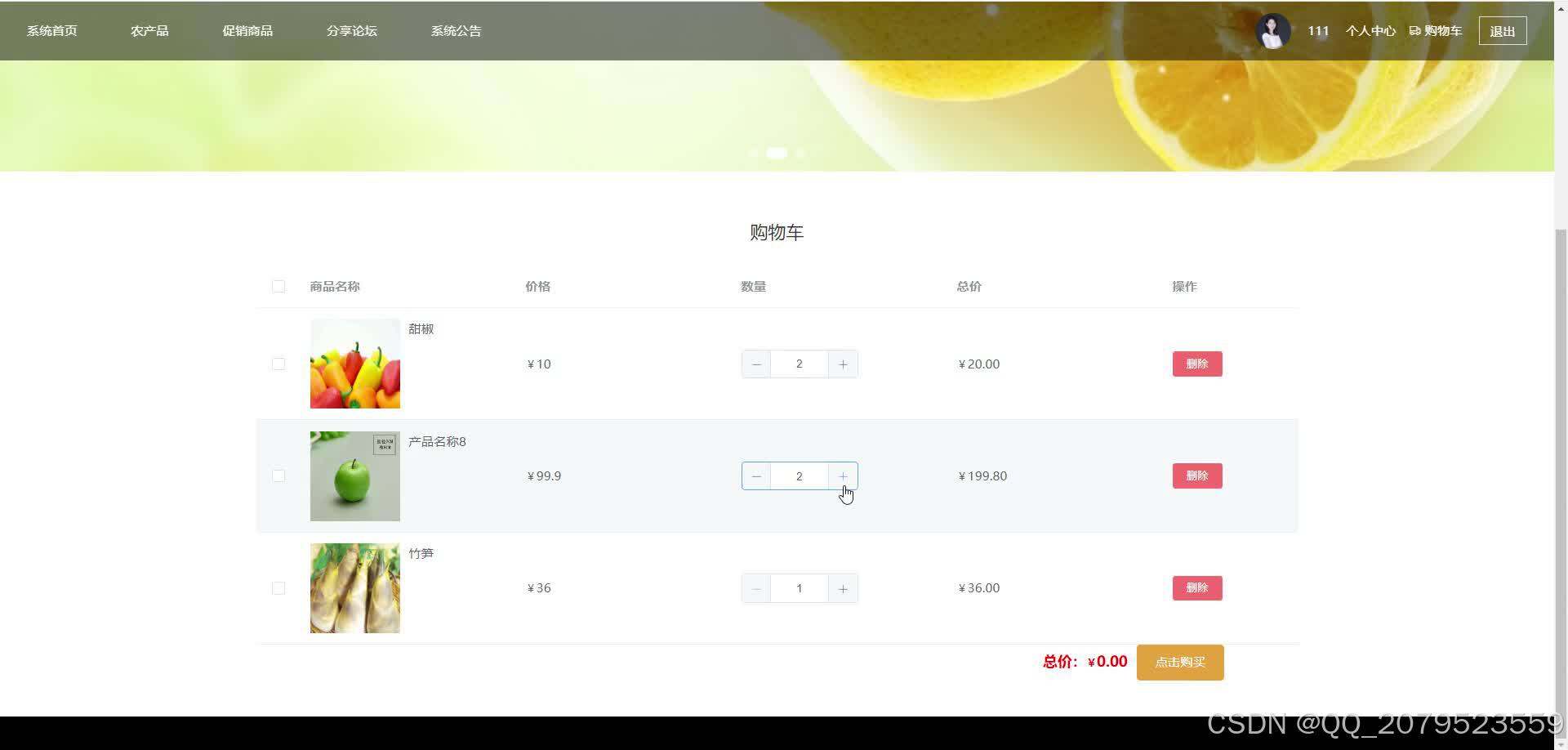Click the 退出 logout button

tap(1503, 31)
